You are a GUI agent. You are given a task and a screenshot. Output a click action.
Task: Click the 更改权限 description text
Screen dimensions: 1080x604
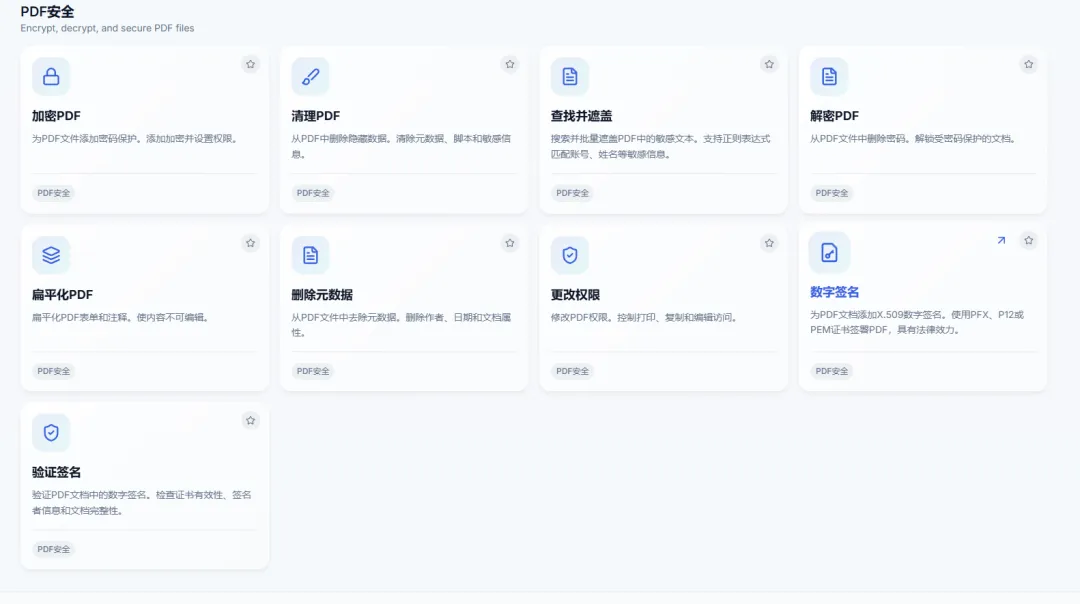(645, 317)
